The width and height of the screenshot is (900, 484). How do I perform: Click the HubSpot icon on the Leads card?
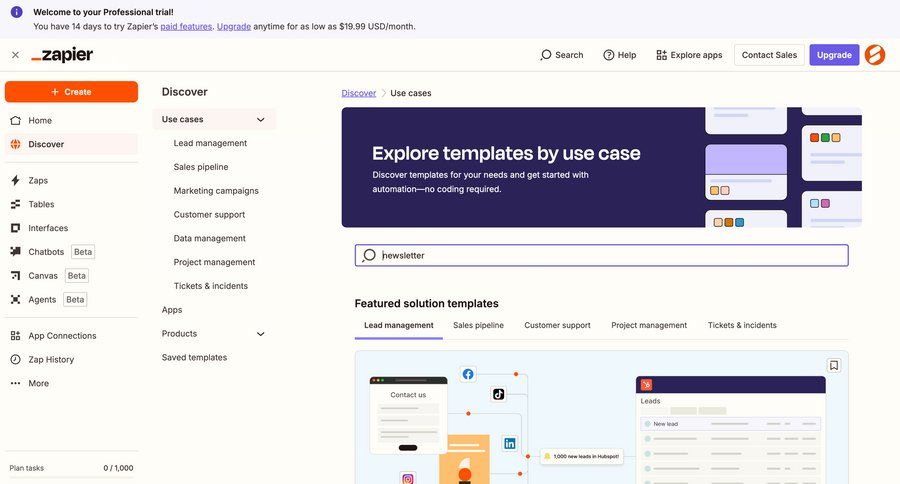(646, 385)
